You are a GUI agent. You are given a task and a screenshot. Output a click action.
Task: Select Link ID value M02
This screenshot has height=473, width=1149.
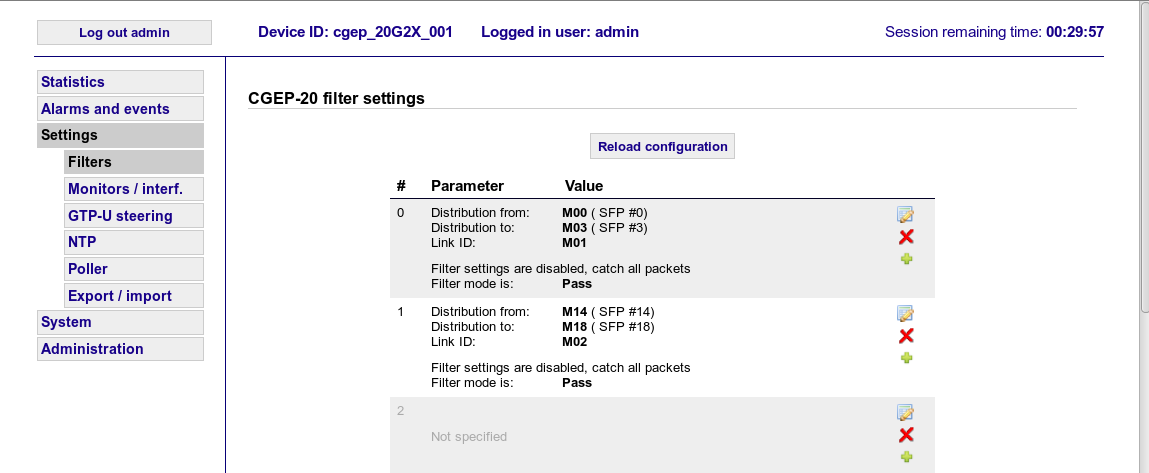[x=574, y=342]
